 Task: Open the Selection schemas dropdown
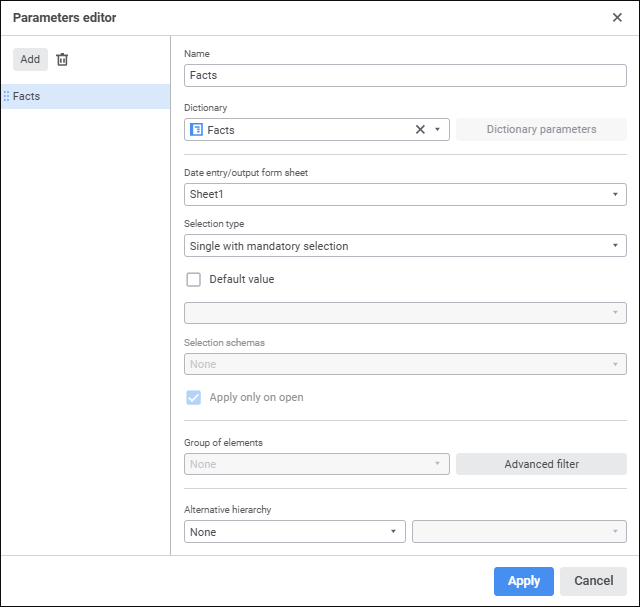(405, 365)
